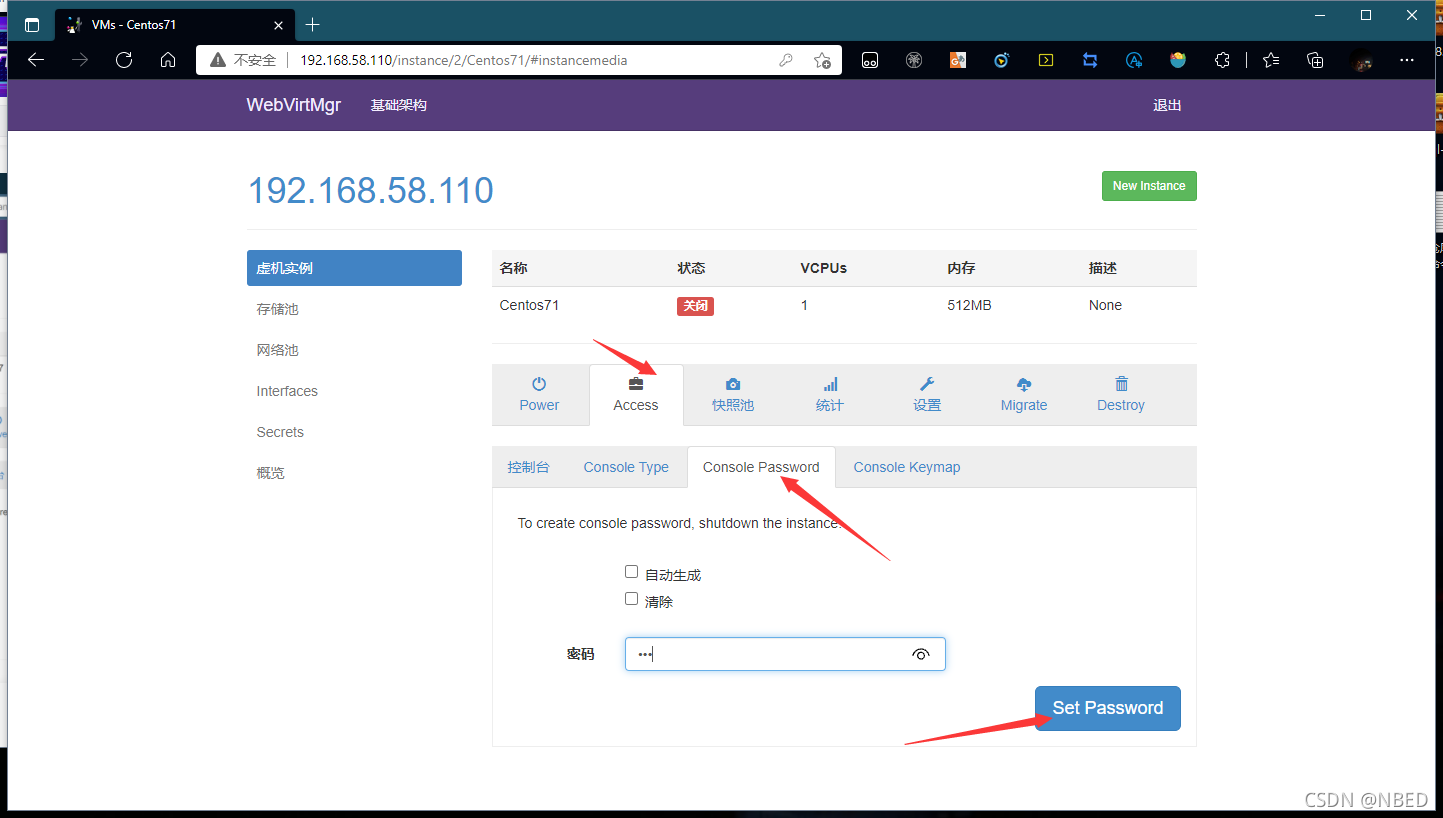Click the browser Back arrow
The width and height of the screenshot is (1443, 818).
[x=36, y=60]
